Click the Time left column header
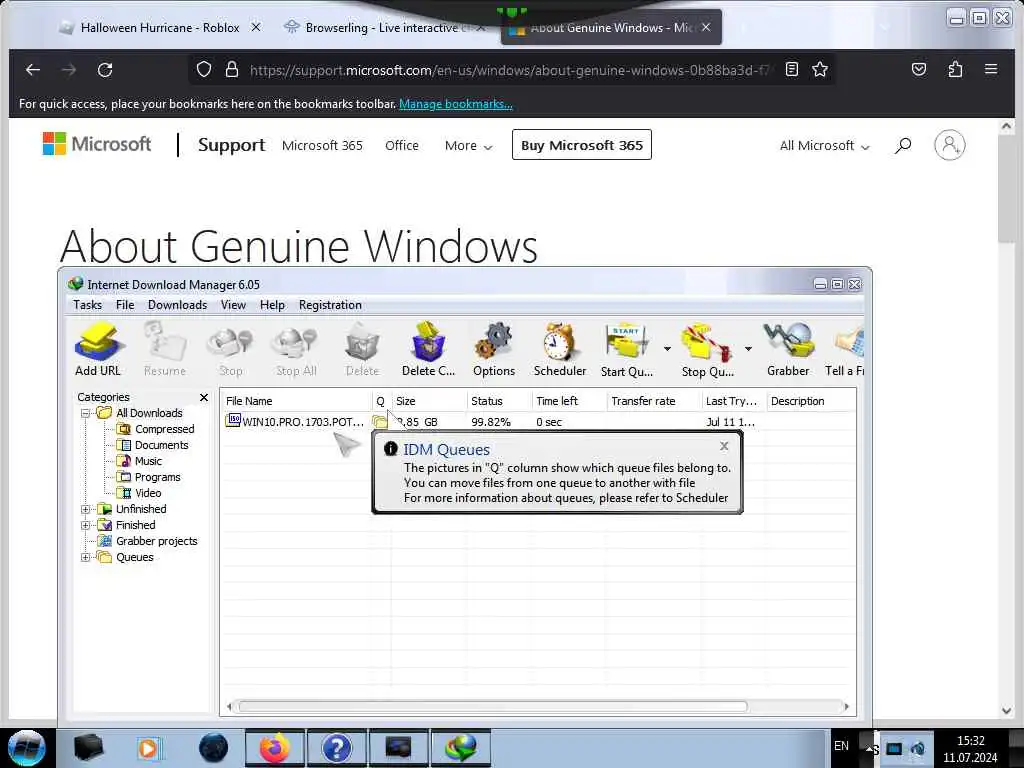This screenshot has height=768, width=1024. (x=569, y=401)
